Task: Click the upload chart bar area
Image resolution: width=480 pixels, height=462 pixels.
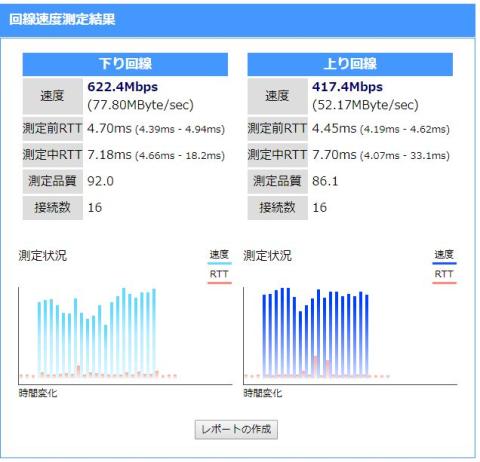Action: [x=350, y=336]
